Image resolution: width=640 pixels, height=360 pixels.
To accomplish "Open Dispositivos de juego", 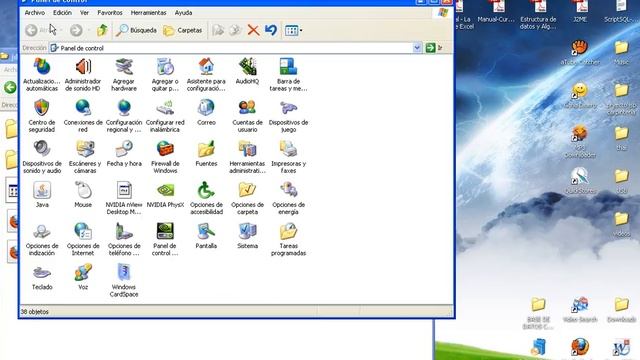I will point(288,116).
